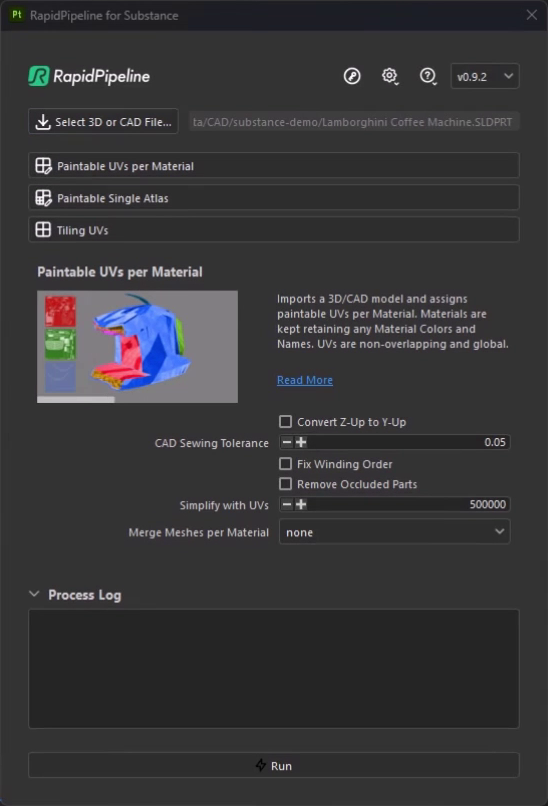The image size is (548, 806).
Task: Click the Substance Painter Pt title icon
Action: [x=17, y=14]
